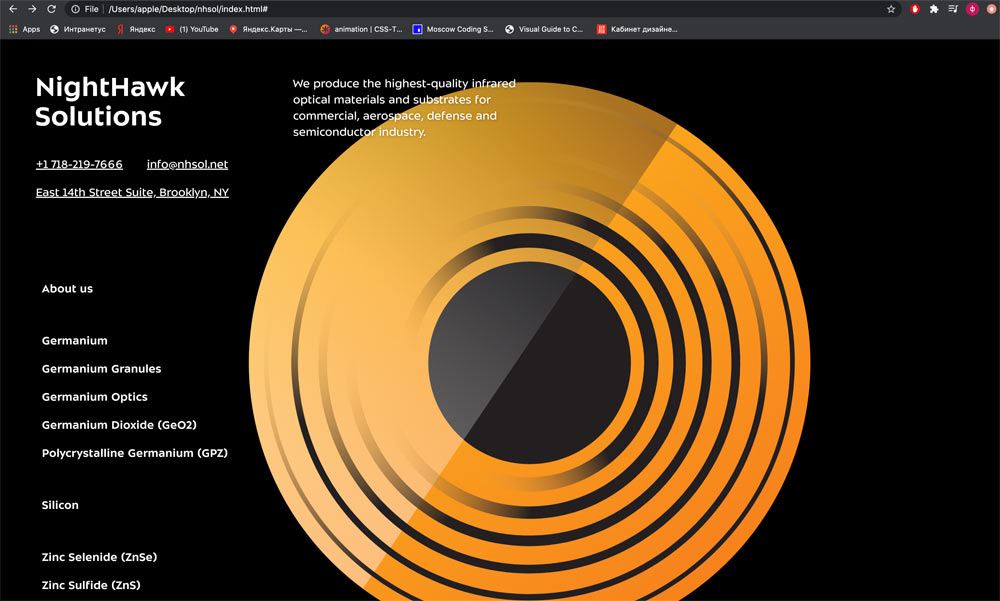Bookmark this page with star icon

tap(891, 9)
